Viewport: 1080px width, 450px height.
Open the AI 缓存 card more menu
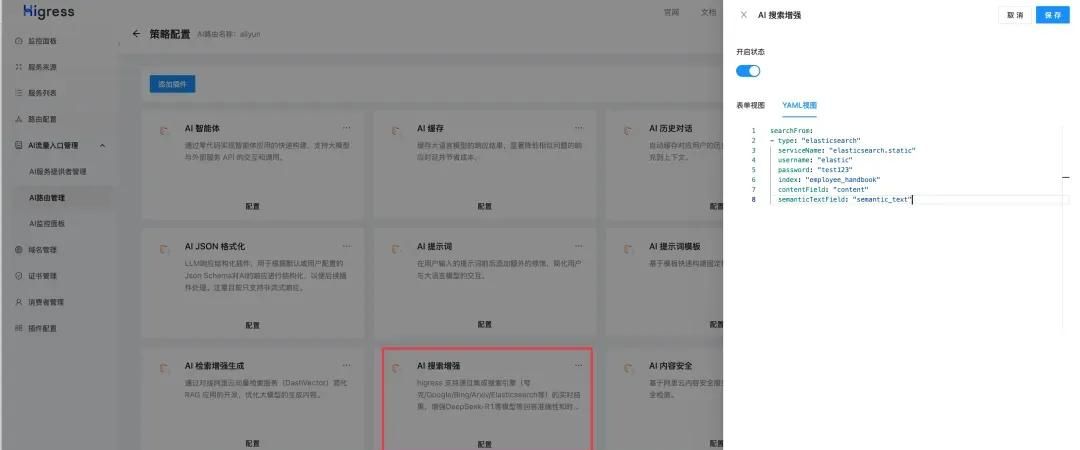click(579, 127)
